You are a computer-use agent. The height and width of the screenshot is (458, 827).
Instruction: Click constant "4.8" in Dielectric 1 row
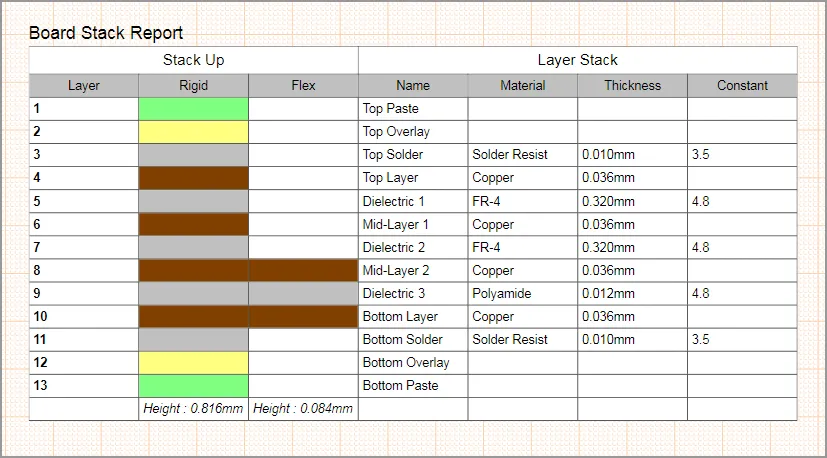coord(742,201)
